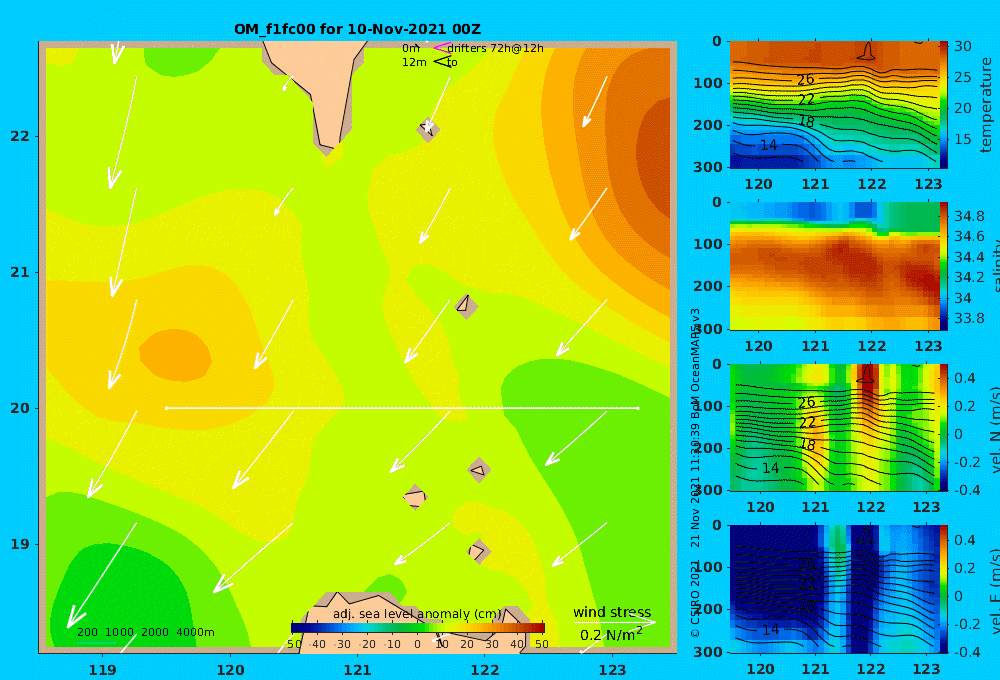Click the 'wind stress' label
The height and width of the screenshot is (680, 1000).
click(612, 612)
